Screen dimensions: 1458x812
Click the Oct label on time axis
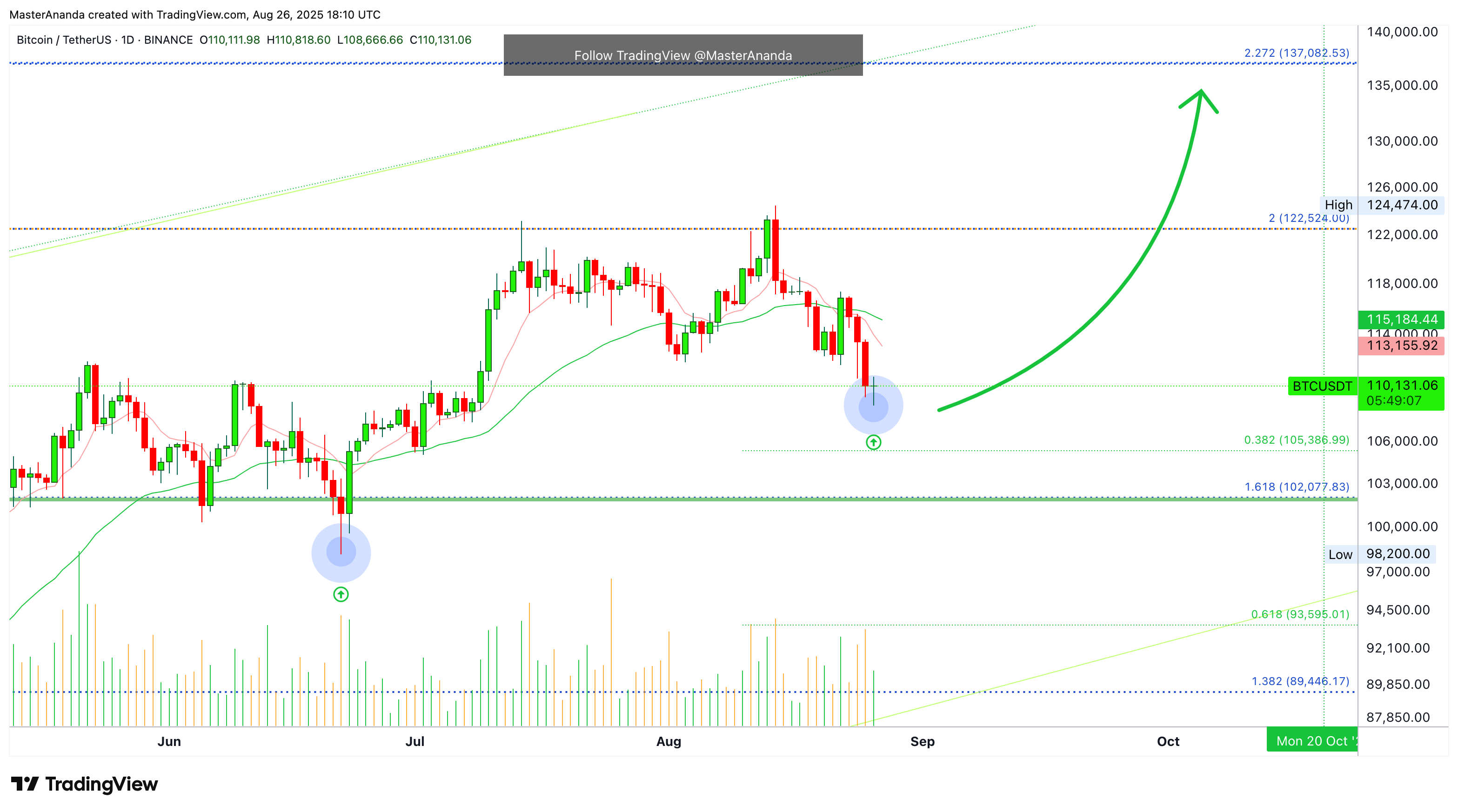click(x=1168, y=741)
